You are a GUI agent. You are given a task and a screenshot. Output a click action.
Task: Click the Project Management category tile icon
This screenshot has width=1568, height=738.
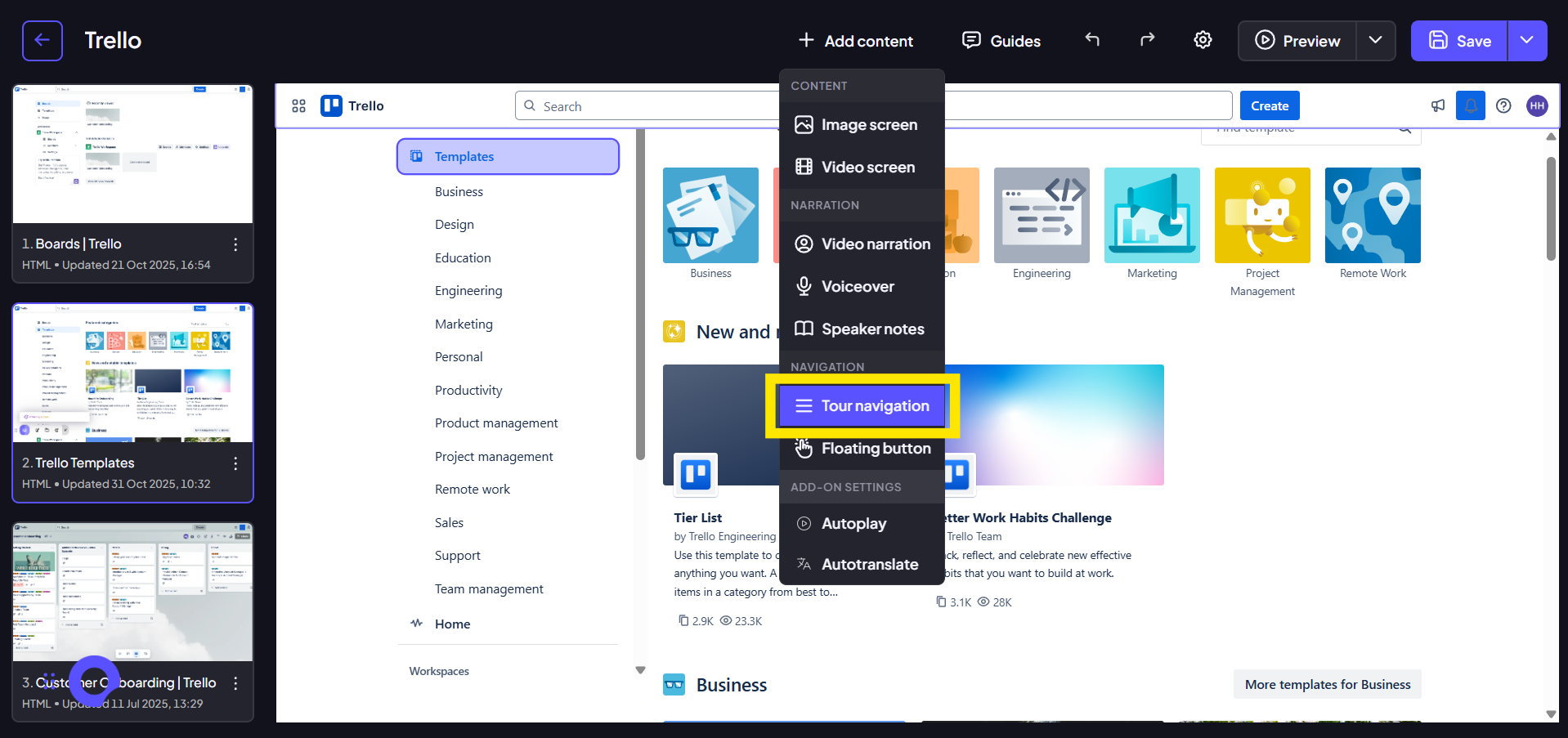pos(1262,215)
